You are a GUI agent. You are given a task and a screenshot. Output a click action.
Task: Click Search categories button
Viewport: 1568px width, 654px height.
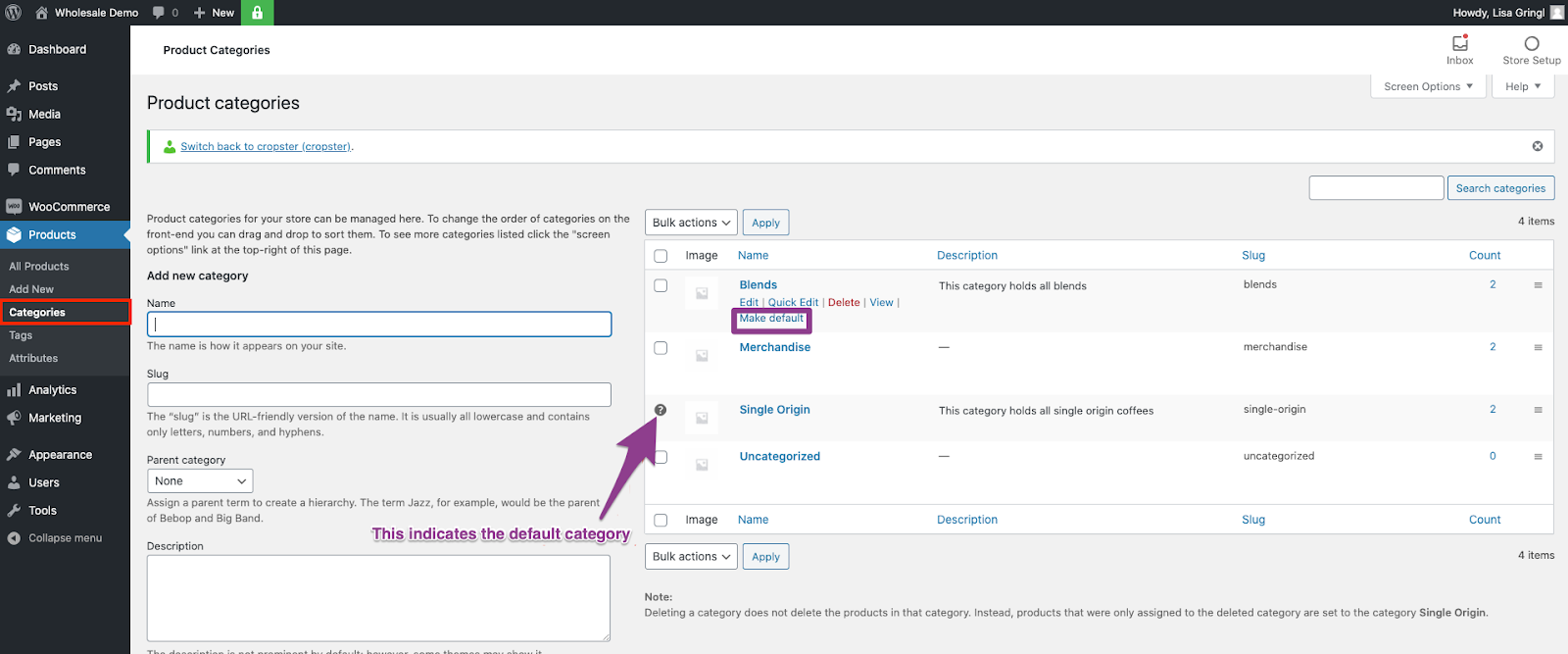pos(1500,188)
